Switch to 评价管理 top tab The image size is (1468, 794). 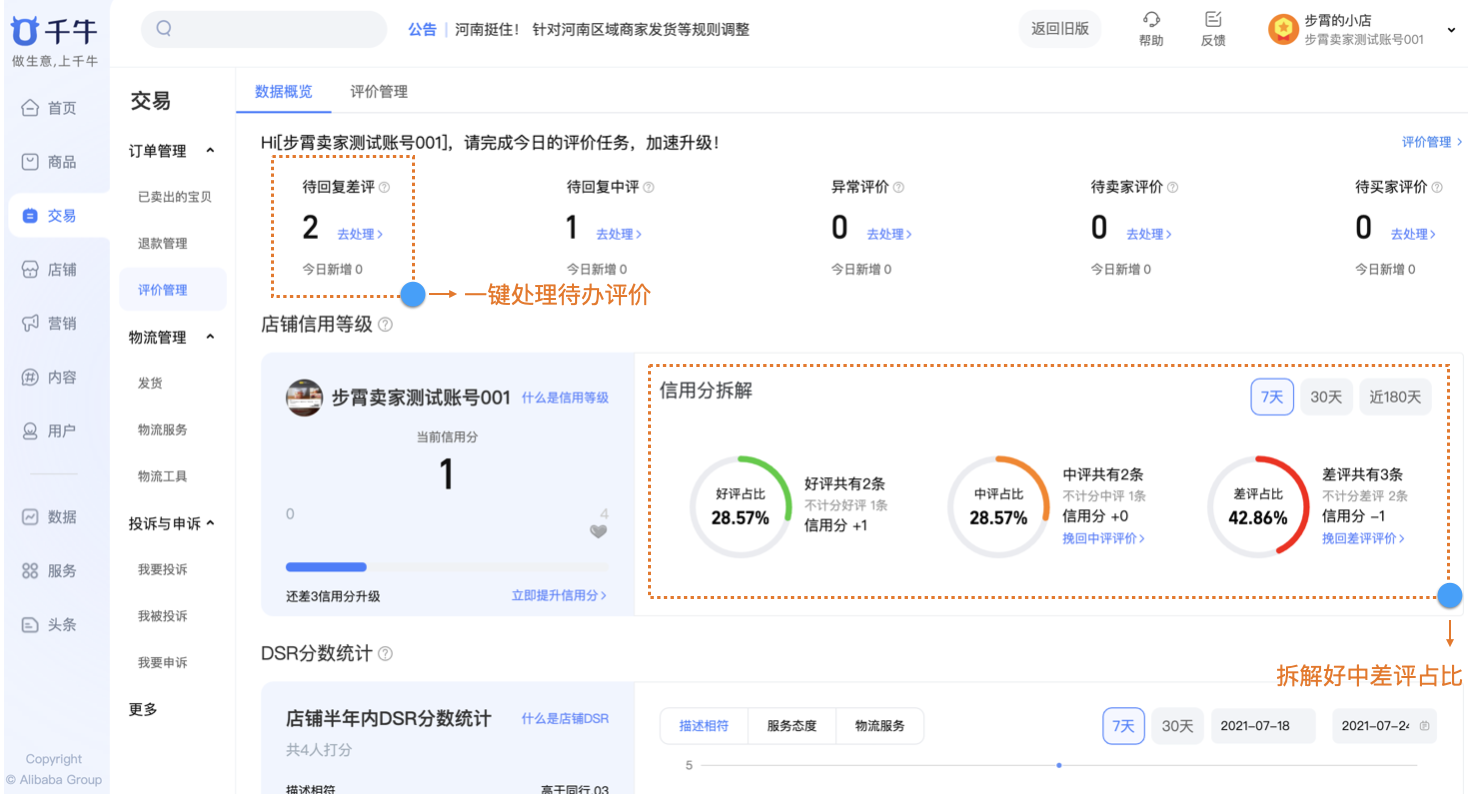click(x=379, y=91)
